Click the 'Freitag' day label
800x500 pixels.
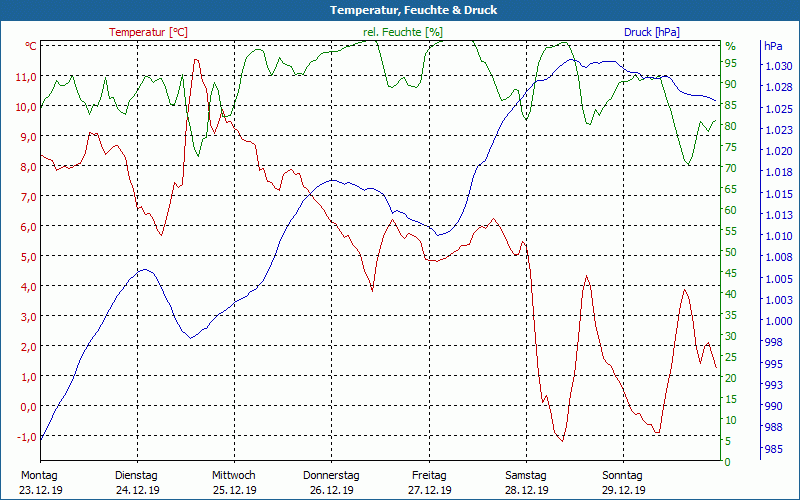[429, 476]
